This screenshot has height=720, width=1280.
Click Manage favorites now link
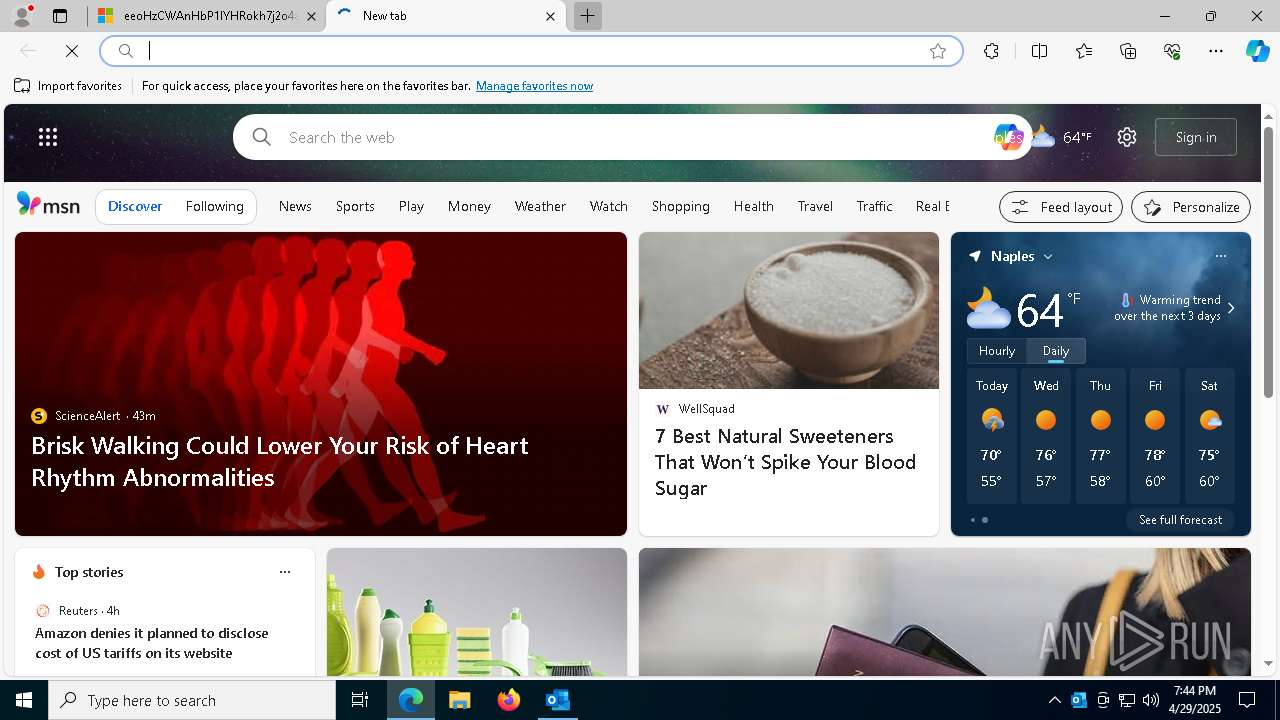click(534, 86)
